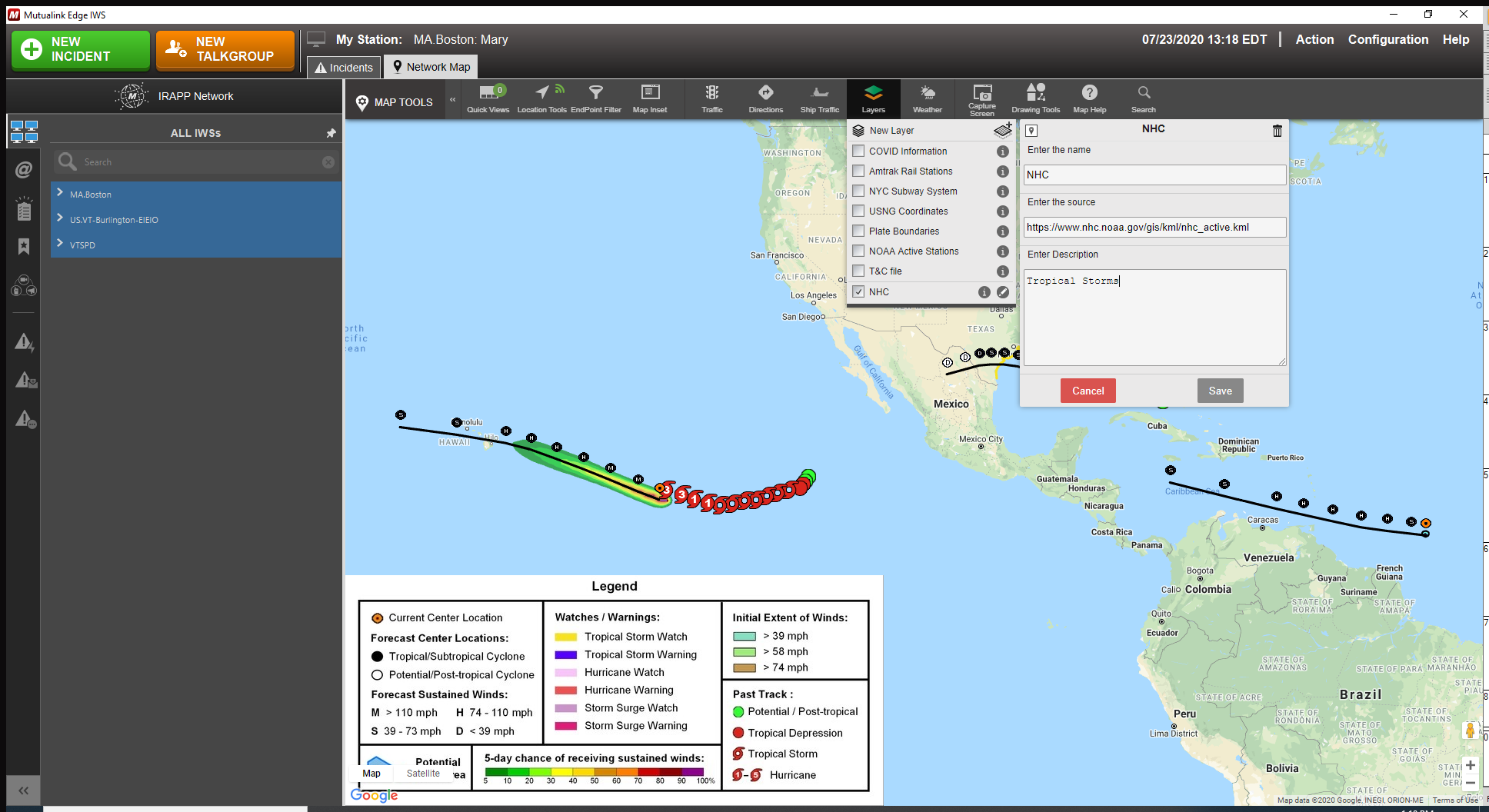
Task: Click the IWS Search field
Action: [196, 162]
